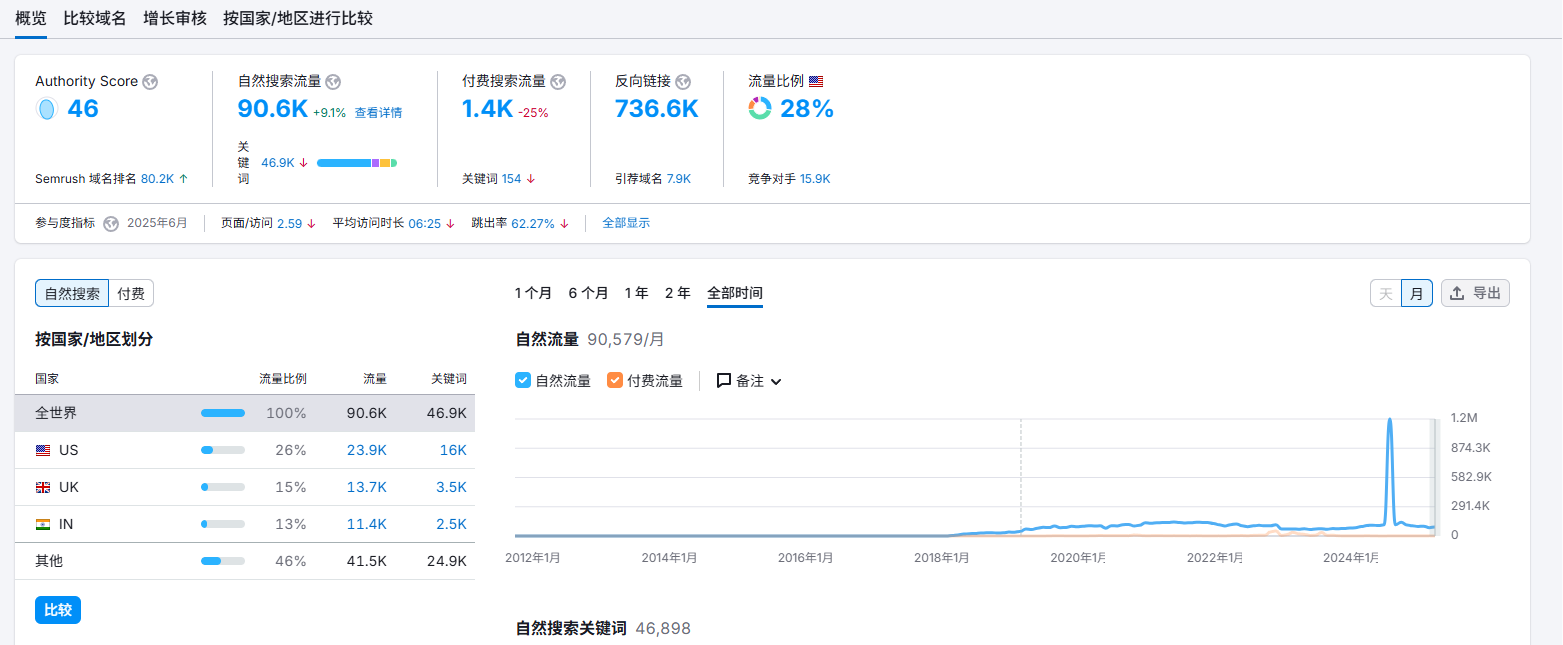Uncheck the 自然流量 checkbox
This screenshot has height=645, width=1563.
[523, 381]
